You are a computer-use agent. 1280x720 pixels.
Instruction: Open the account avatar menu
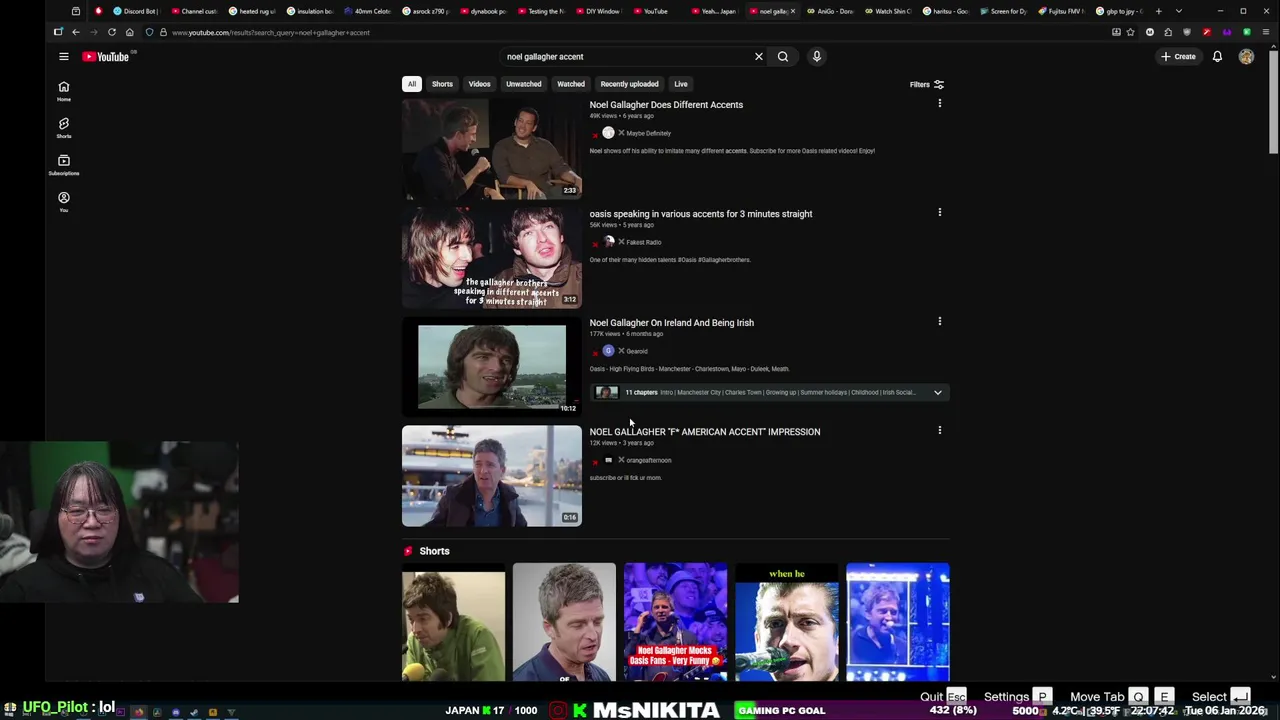(x=1246, y=57)
